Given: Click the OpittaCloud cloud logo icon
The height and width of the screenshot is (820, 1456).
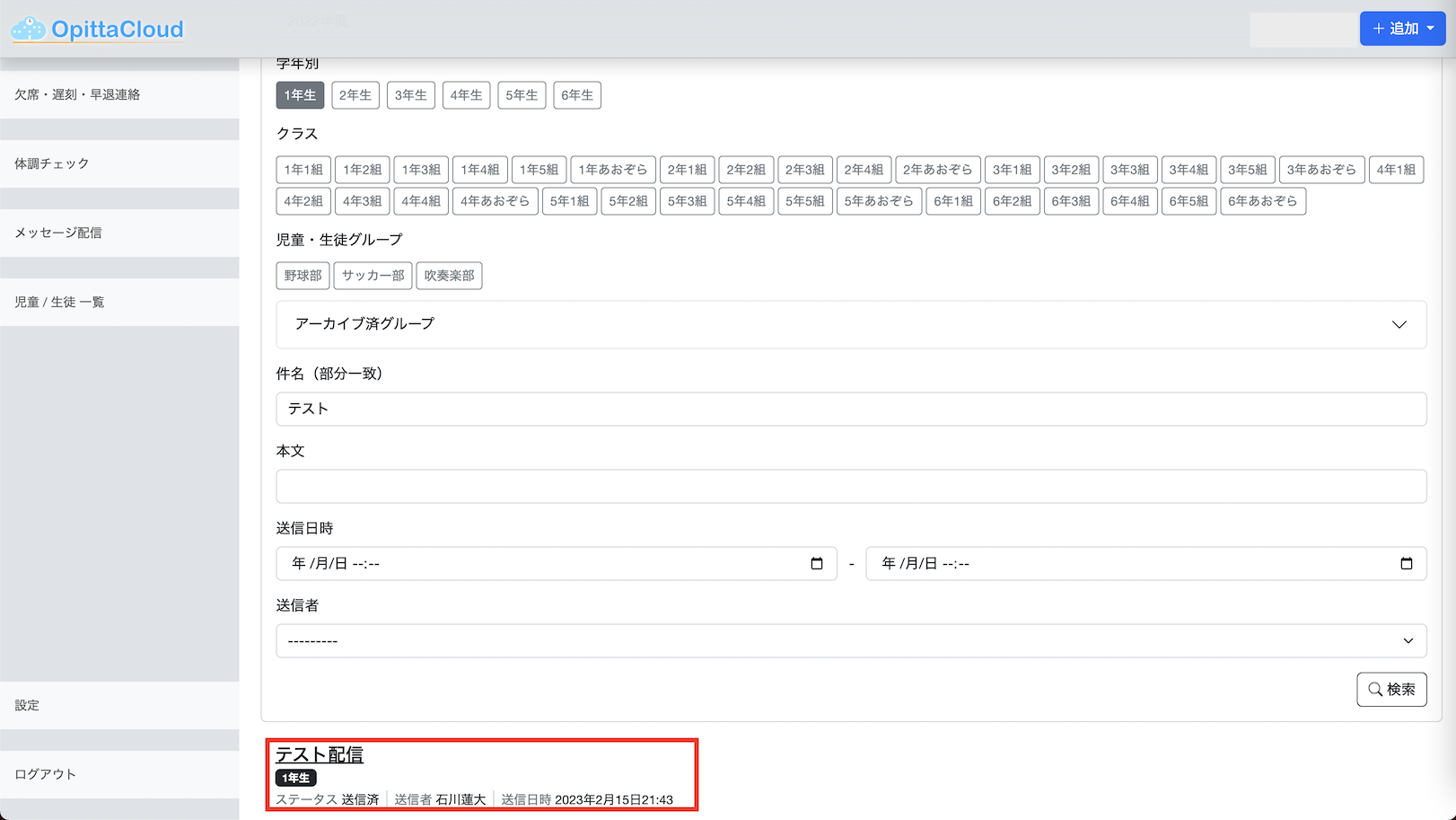Looking at the screenshot, I should 28,30.
